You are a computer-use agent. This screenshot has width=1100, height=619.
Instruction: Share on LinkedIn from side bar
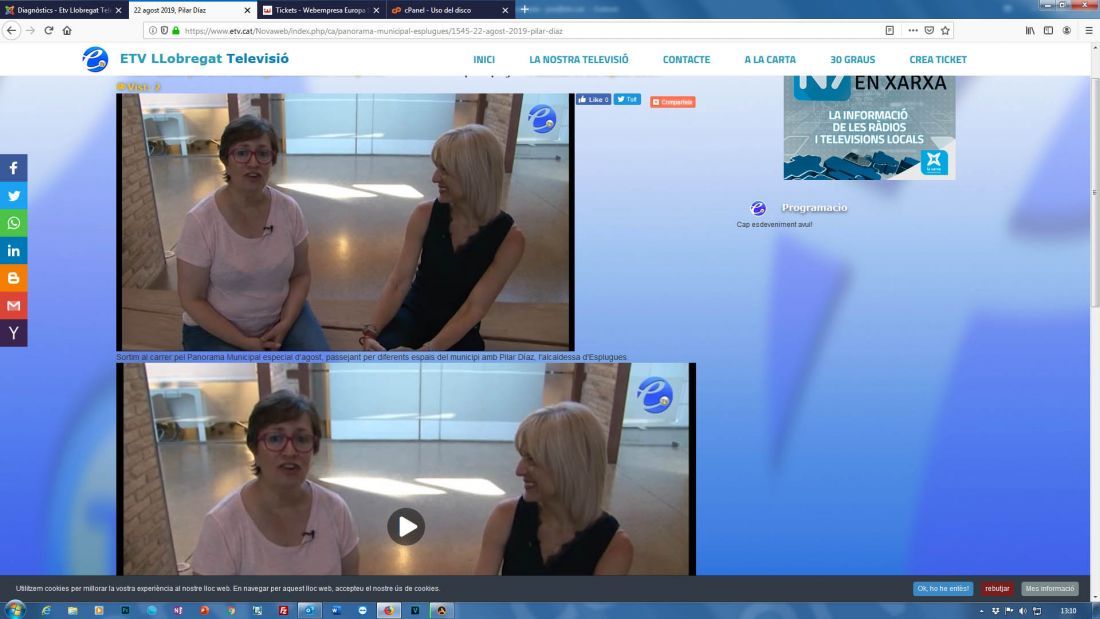point(13,251)
